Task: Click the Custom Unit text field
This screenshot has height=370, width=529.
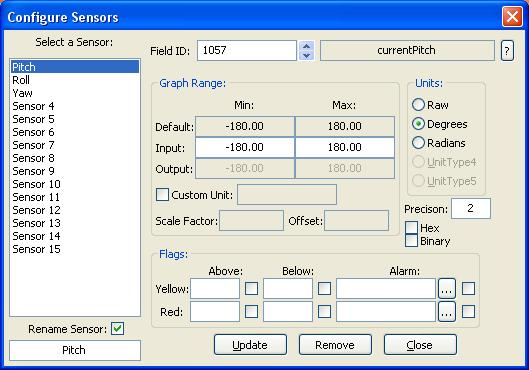Action: (x=287, y=194)
